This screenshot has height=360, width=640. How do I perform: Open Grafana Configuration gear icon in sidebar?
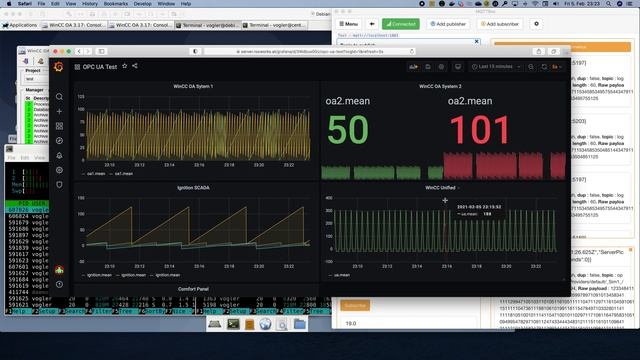pyautogui.click(x=59, y=170)
